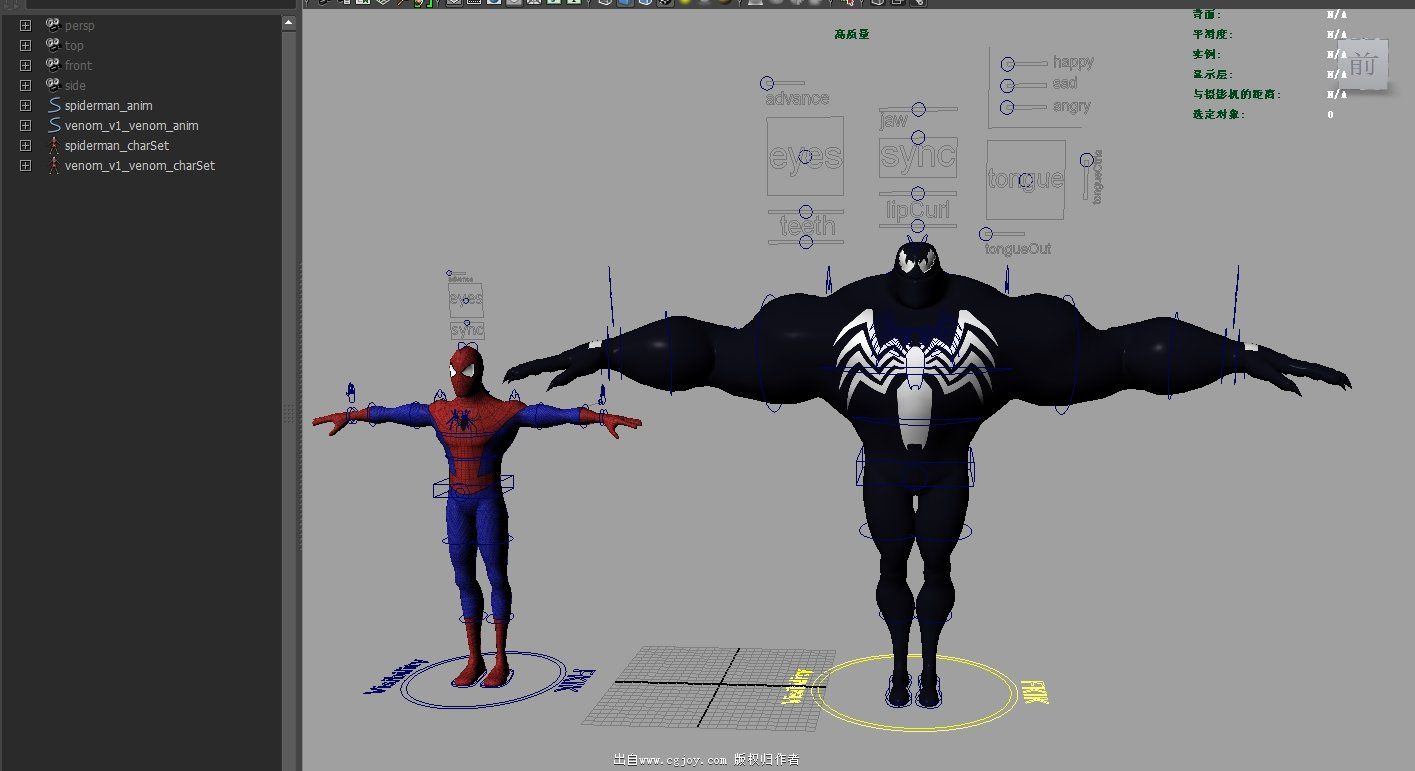Click the blue FKIK control beside Spider-Man

pyautogui.click(x=585, y=682)
